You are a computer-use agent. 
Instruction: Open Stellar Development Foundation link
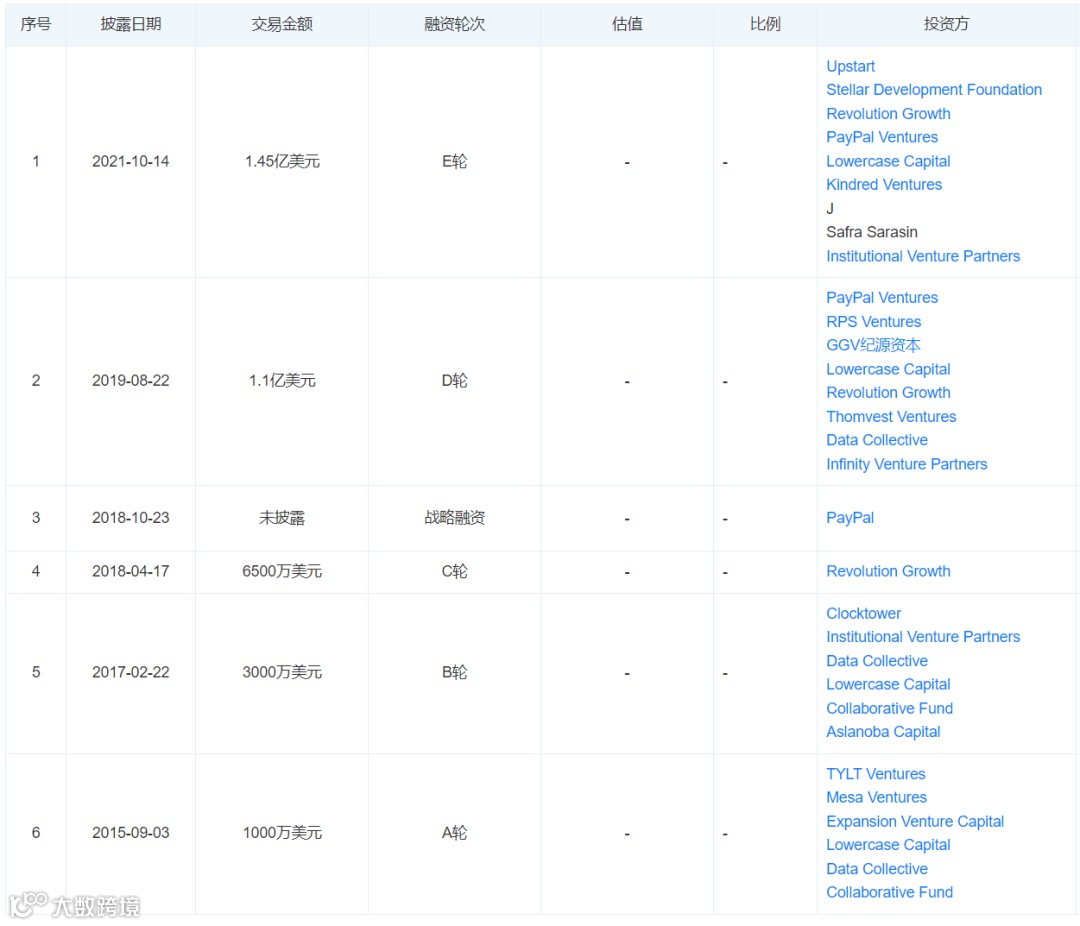coord(933,90)
